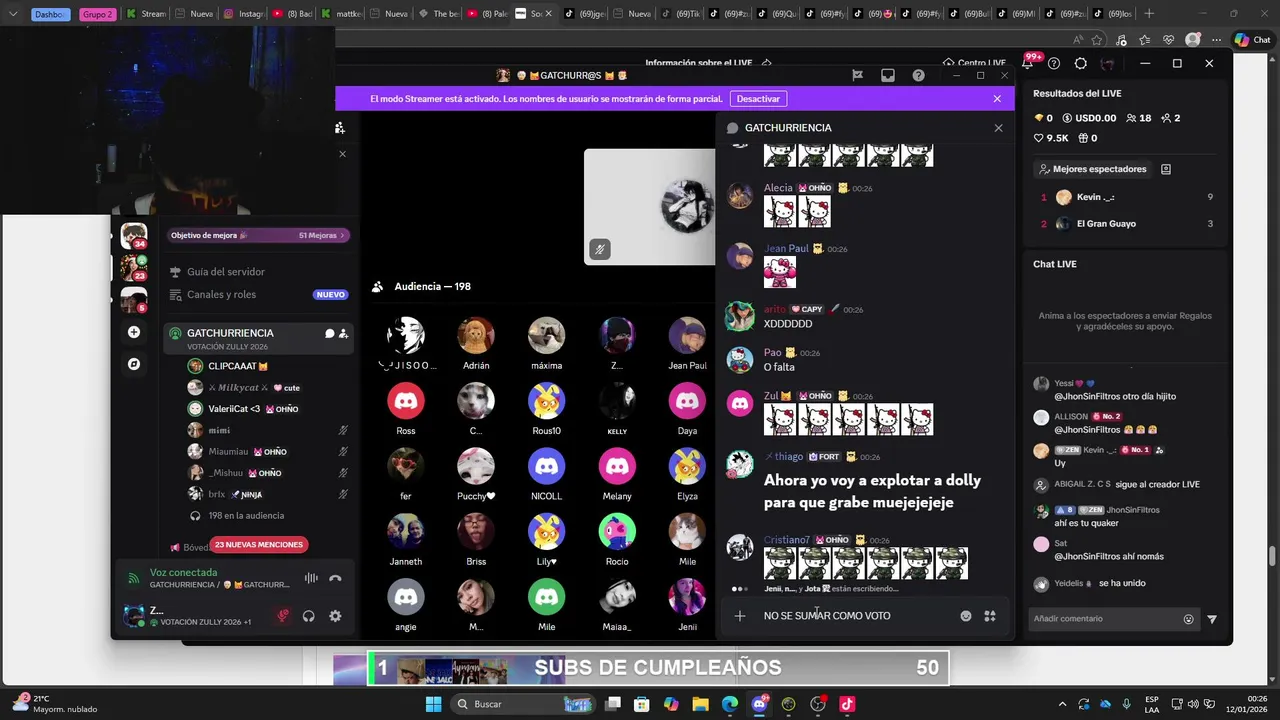Open server icon with 34 badge
This screenshot has width=1280, height=720.
(133, 236)
